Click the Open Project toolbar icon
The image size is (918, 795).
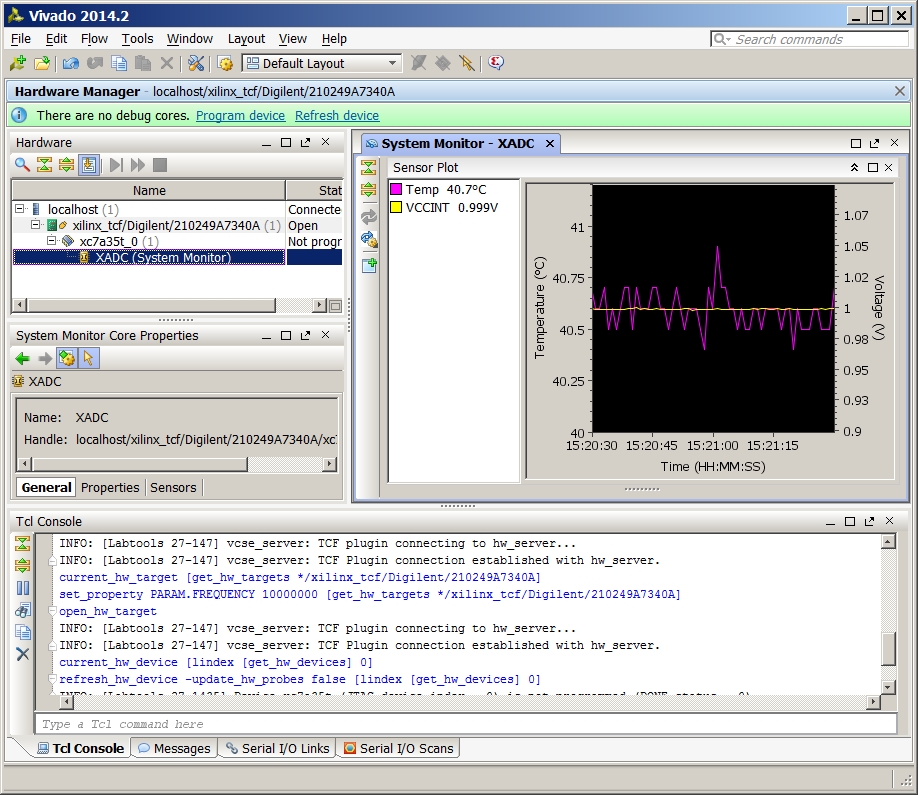(42, 63)
